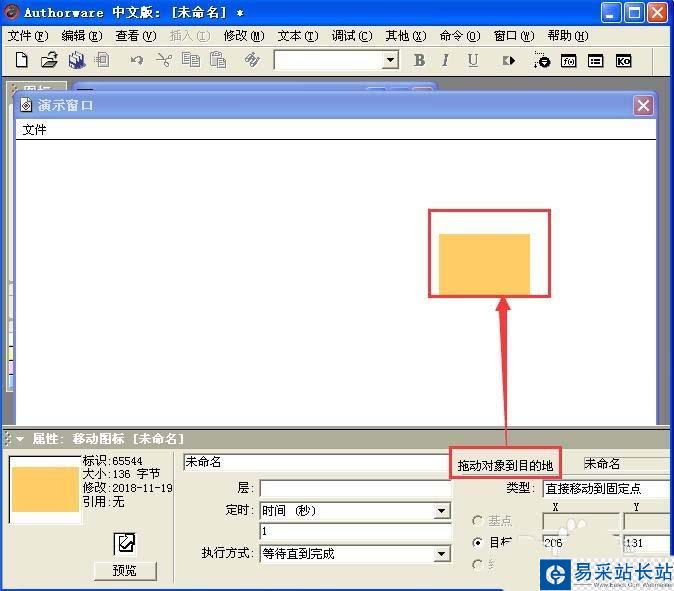The image size is (674, 591).
Task: Click the Find toolbar icon
Action: click(x=252, y=60)
